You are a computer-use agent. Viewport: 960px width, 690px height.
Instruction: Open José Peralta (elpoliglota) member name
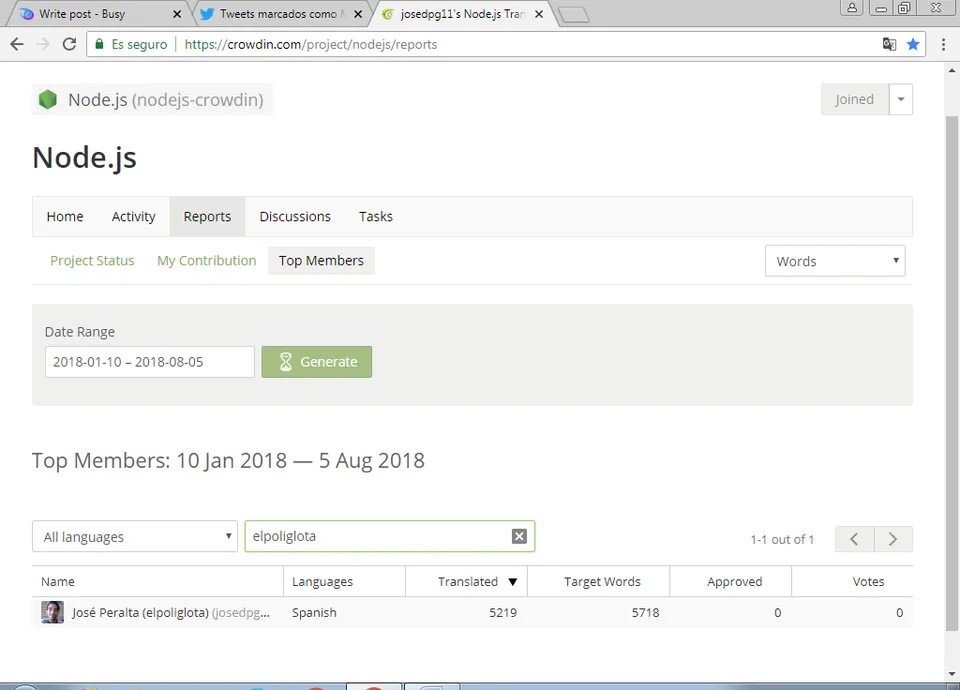click(x=140, y=613)
